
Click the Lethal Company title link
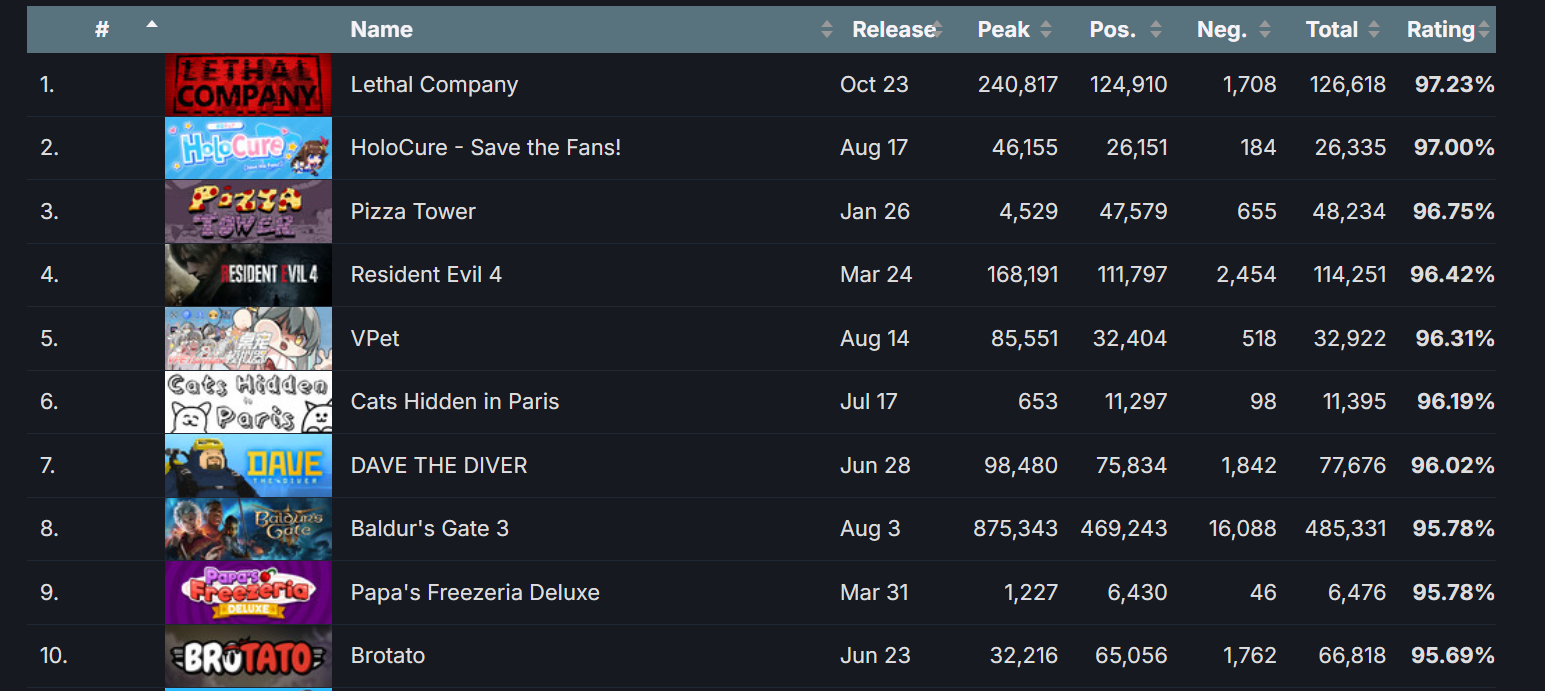[x=434, y=85]
